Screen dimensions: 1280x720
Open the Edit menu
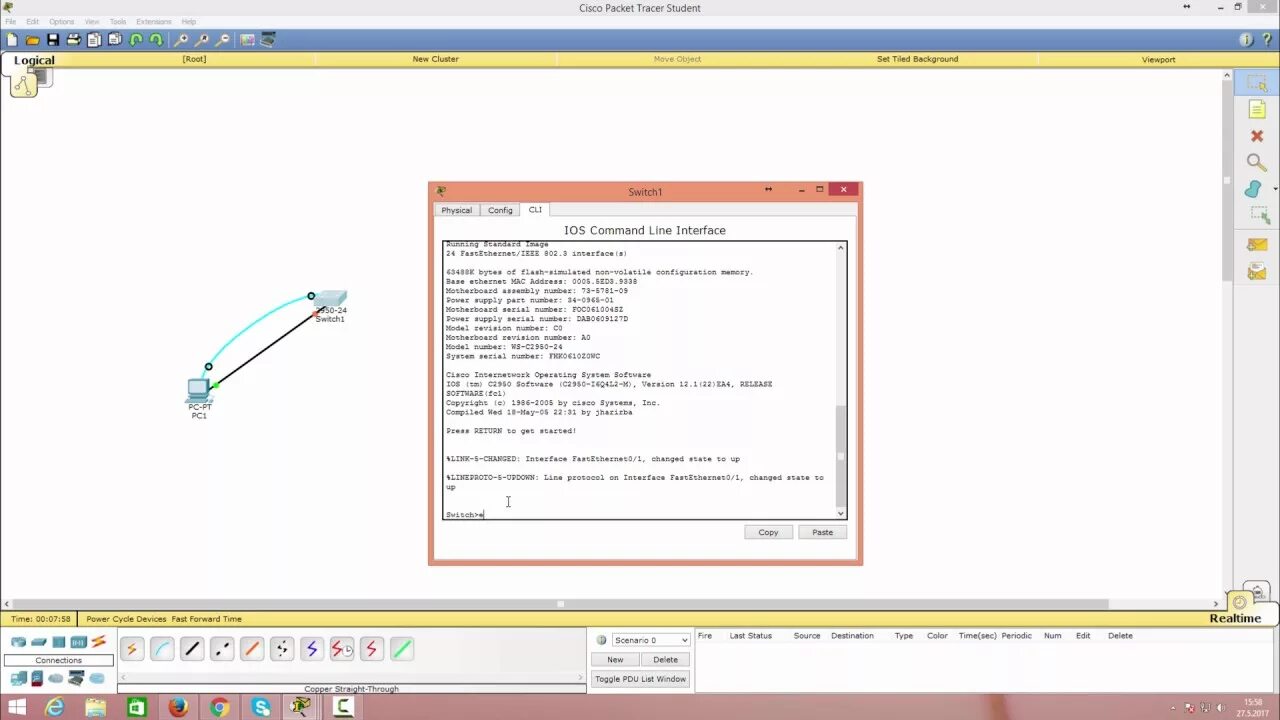(32, 21)
